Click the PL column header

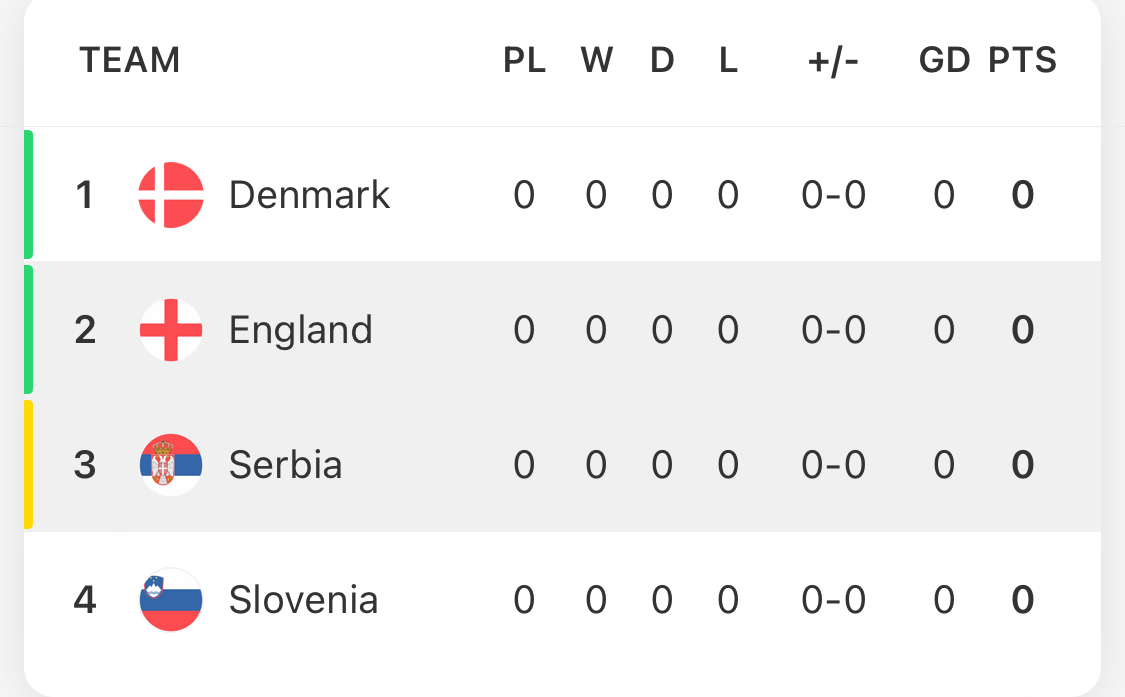(524, 61)
